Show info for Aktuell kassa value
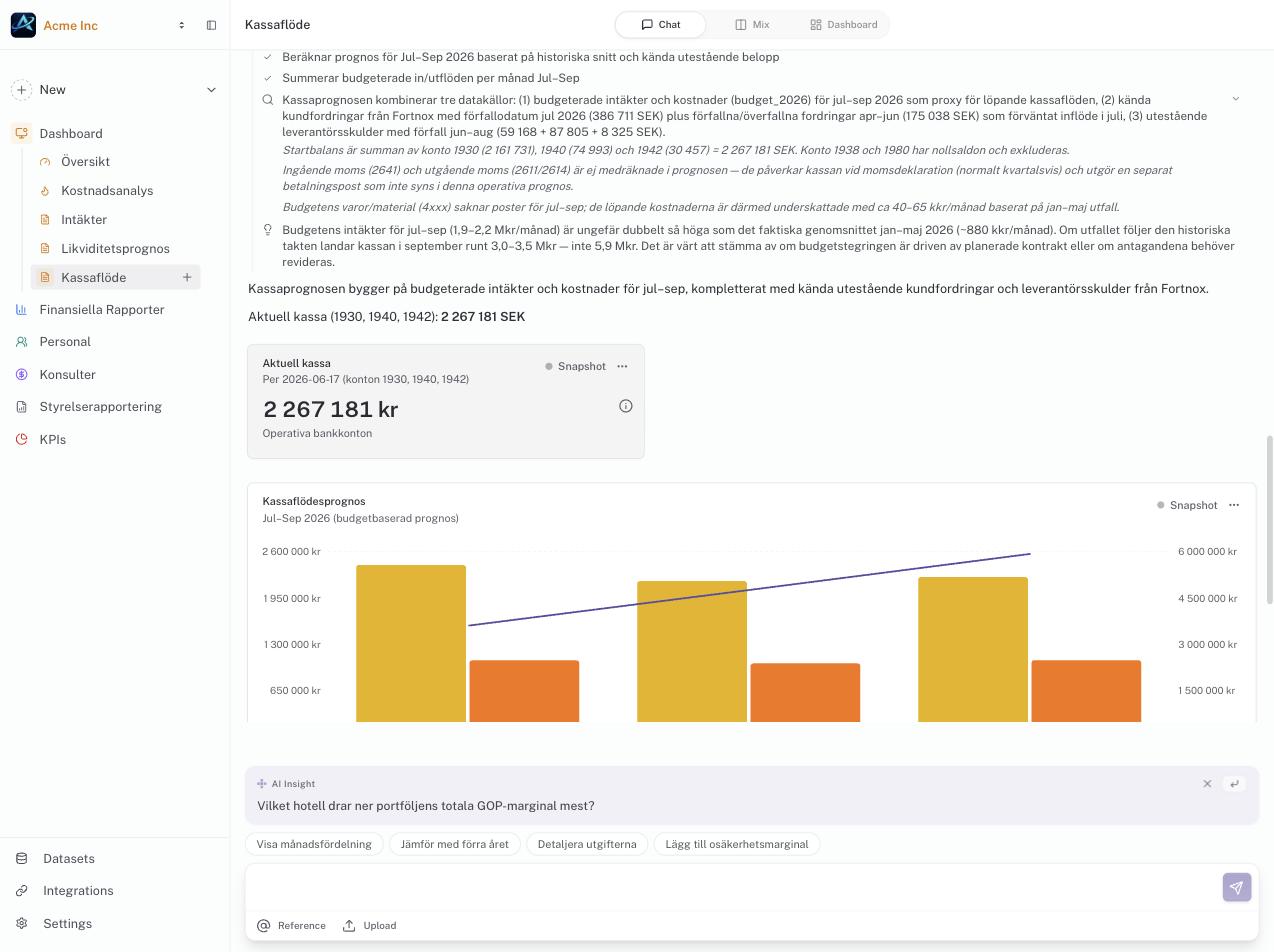This screenshot has width=1274, height=952. point(626,406)
